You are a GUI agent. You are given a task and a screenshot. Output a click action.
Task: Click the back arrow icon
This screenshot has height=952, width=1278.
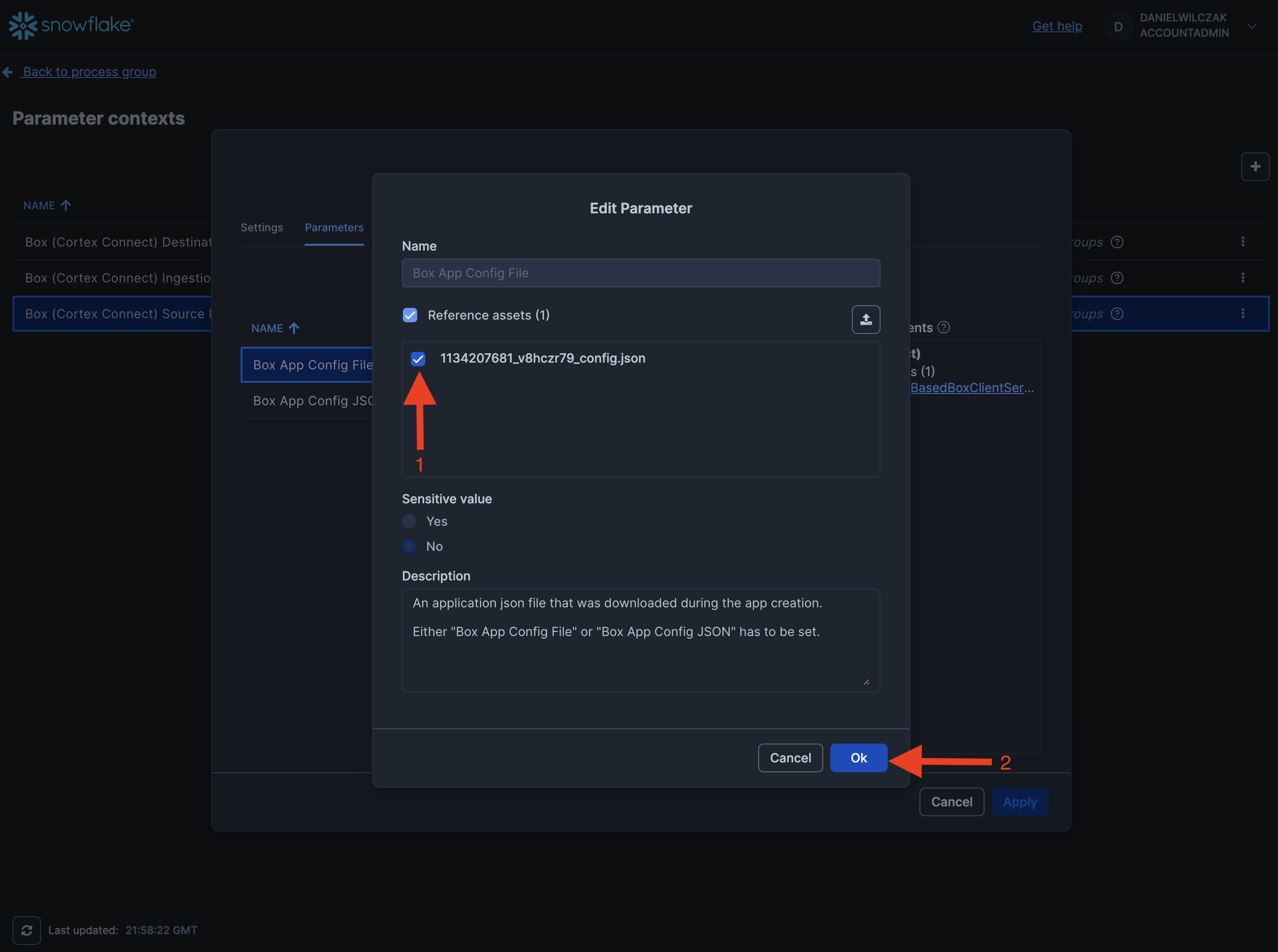[x=8, y=72]
